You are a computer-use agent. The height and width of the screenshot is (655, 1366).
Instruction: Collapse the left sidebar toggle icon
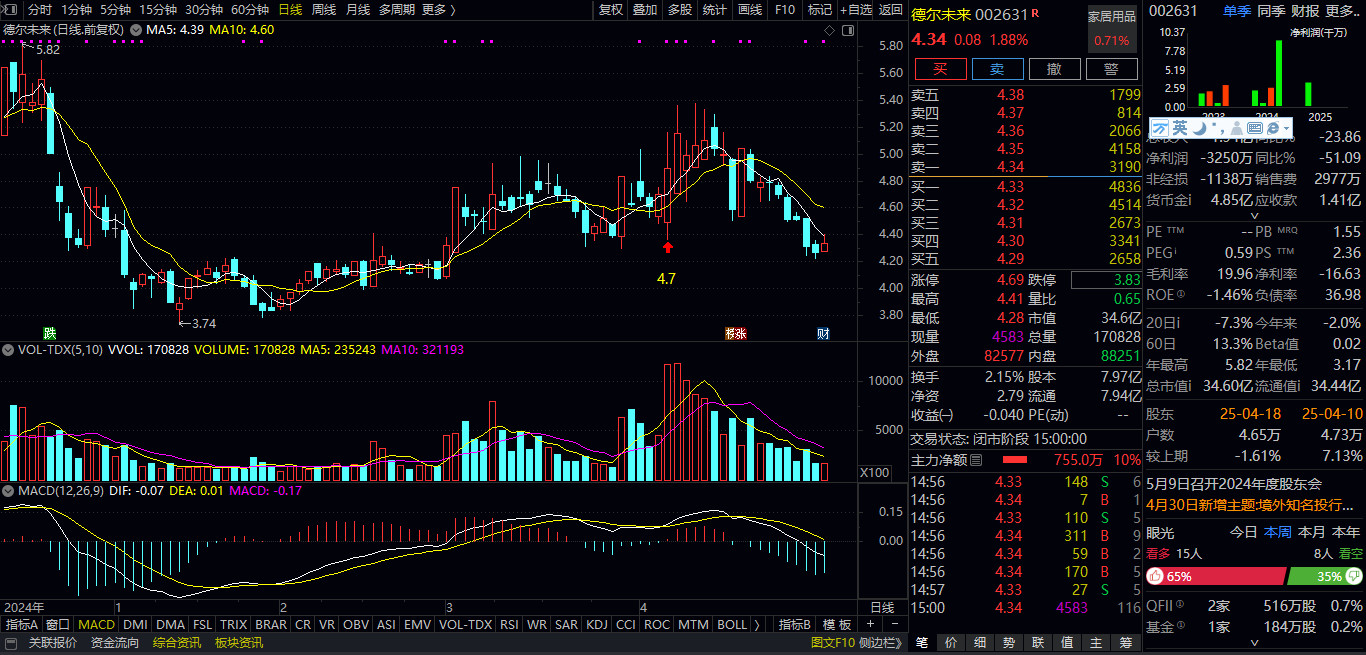10,9
